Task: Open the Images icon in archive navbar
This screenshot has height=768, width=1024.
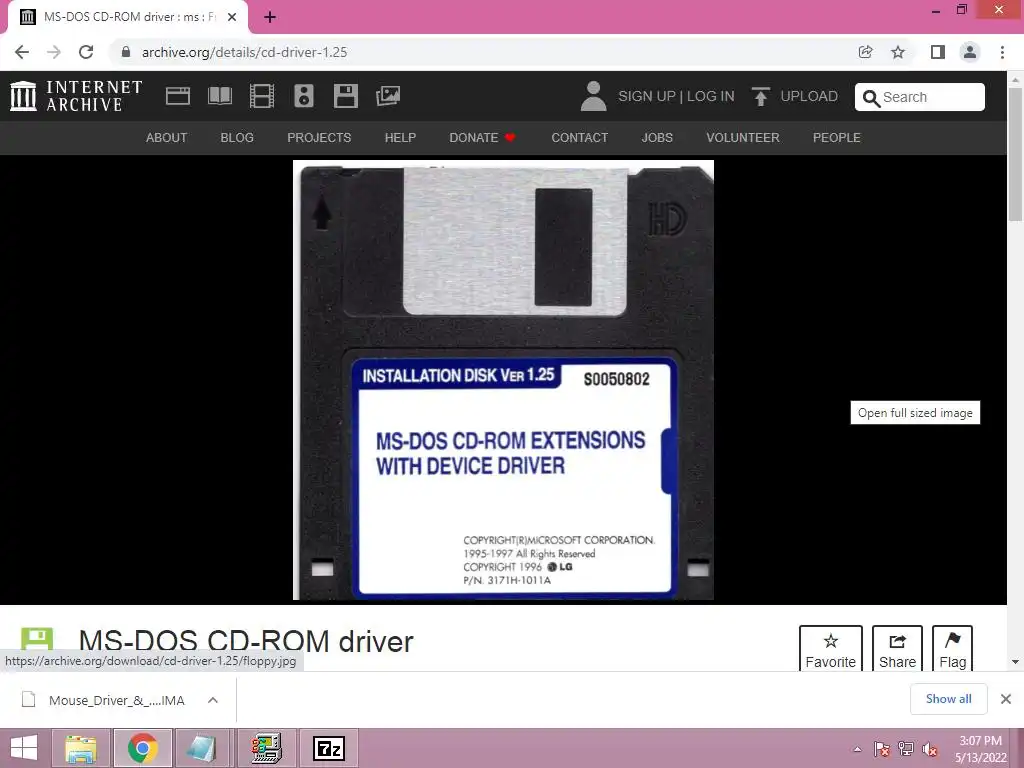Action: coord(388,96)
